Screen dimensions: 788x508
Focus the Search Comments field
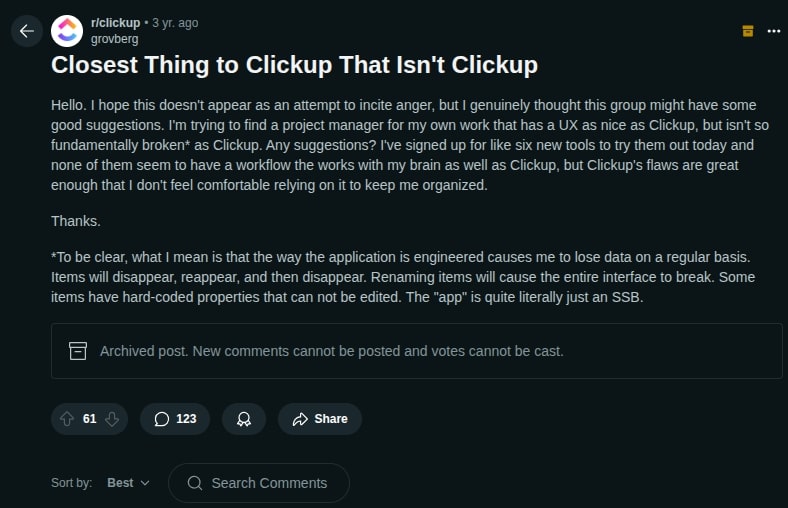[x=269, y=483]
